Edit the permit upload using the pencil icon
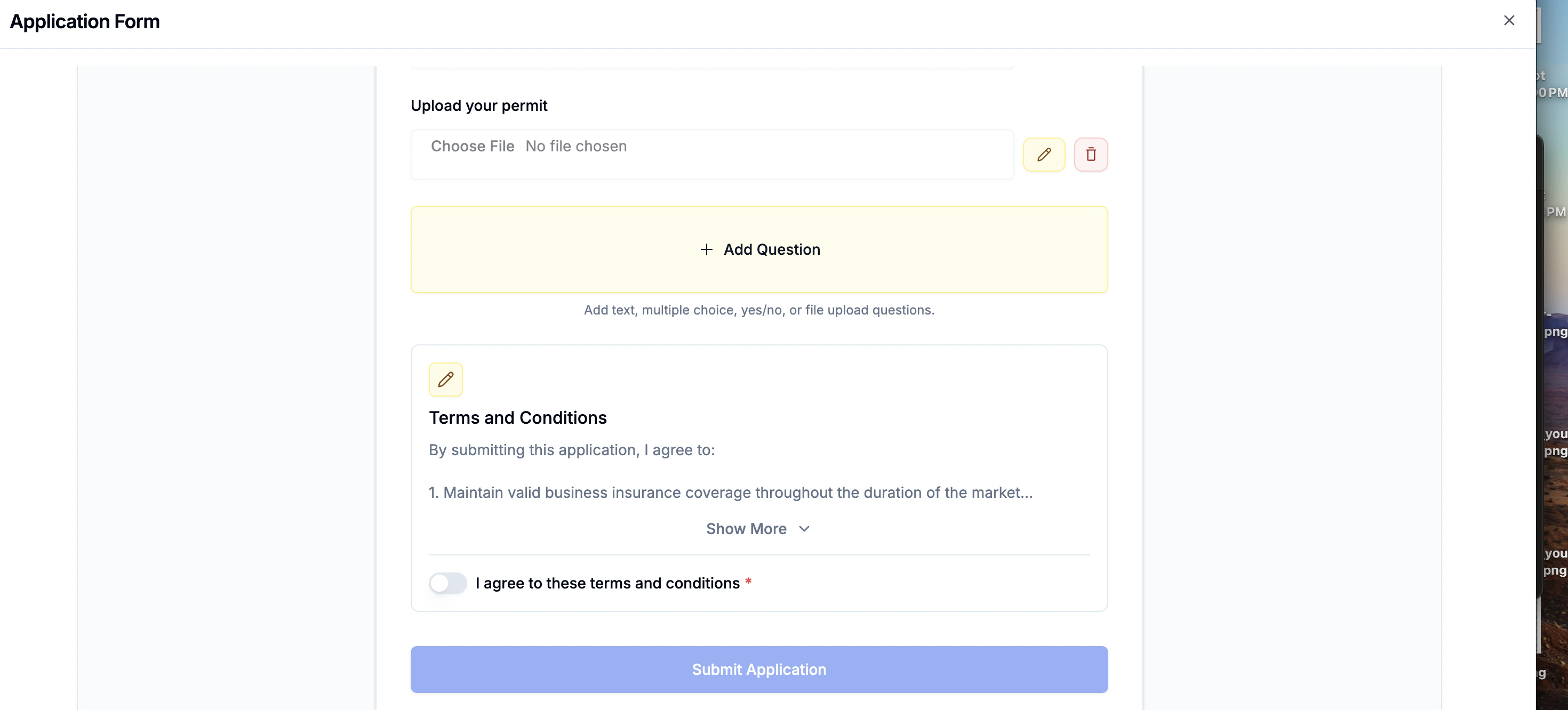Image resolution: width=1568 pixels, height=710 pixels. (x=1043, y=154)
